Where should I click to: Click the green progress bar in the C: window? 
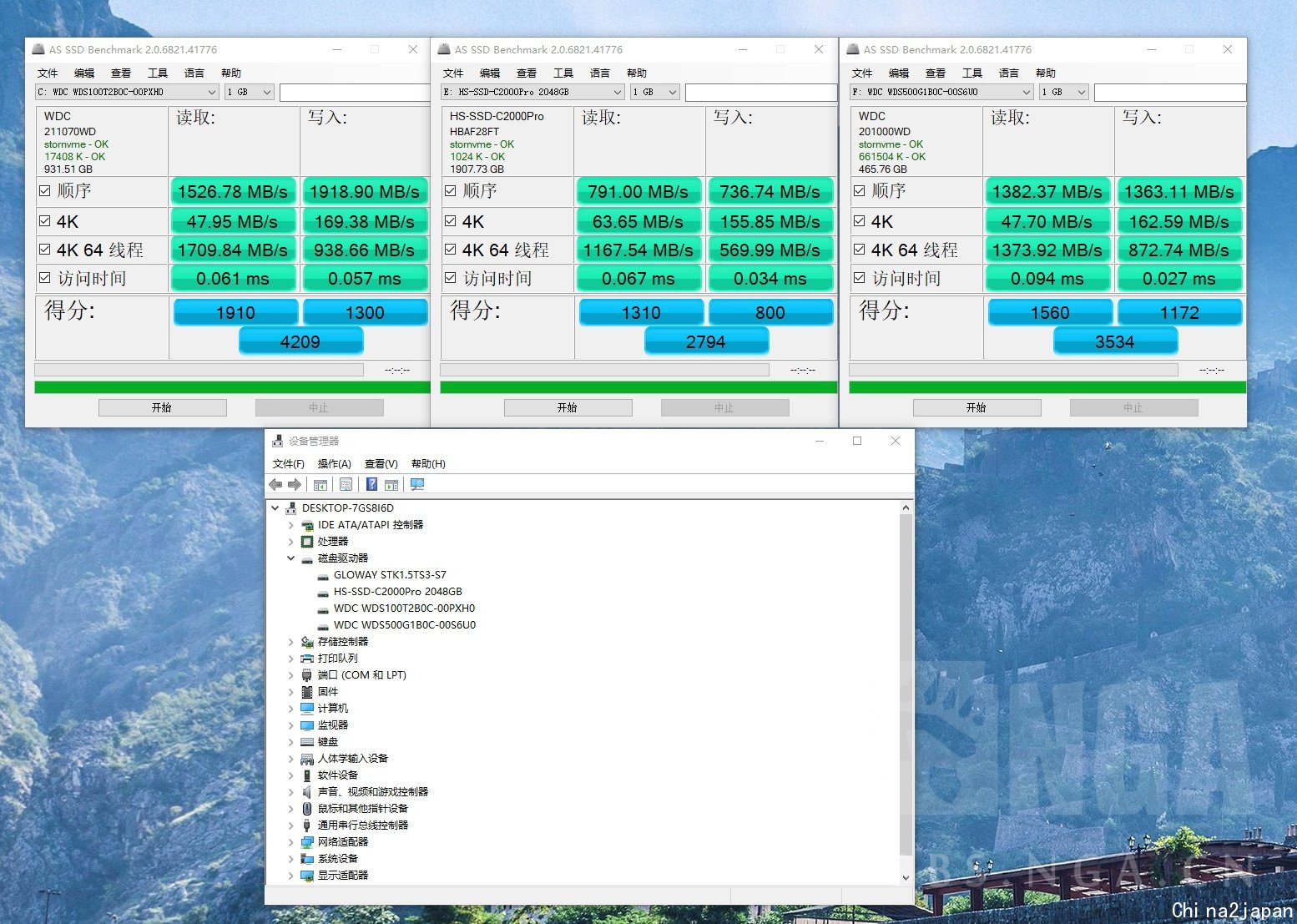[x=232, y=387]
